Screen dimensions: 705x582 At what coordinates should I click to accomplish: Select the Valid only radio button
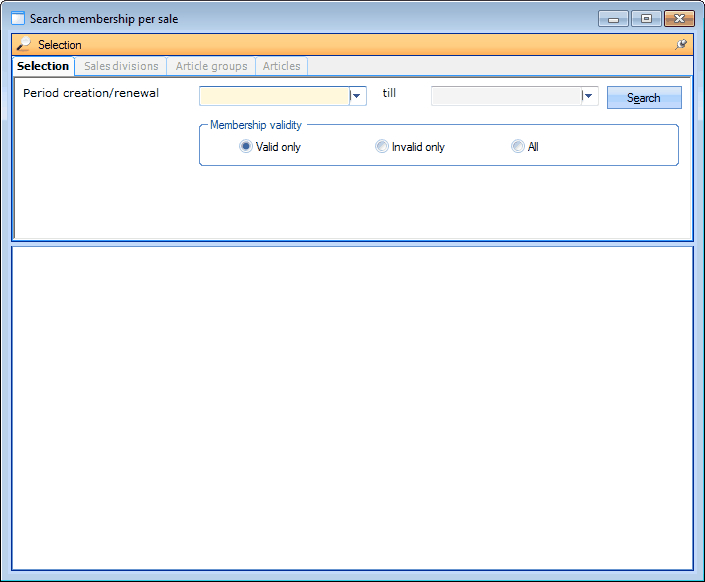coord(246,147)
